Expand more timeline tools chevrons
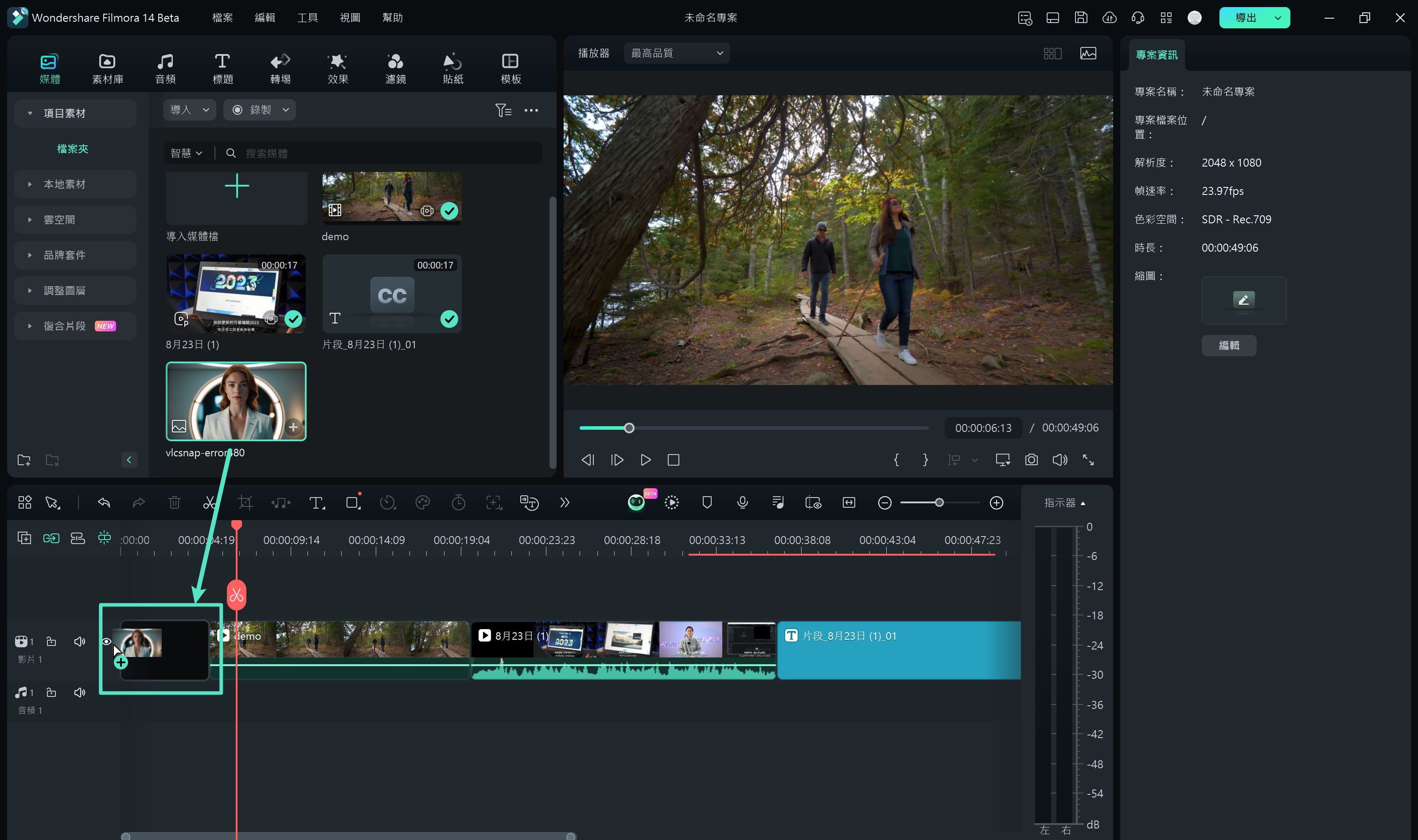The height and width of the screenshot is (840, 1418). coord(565,503)
